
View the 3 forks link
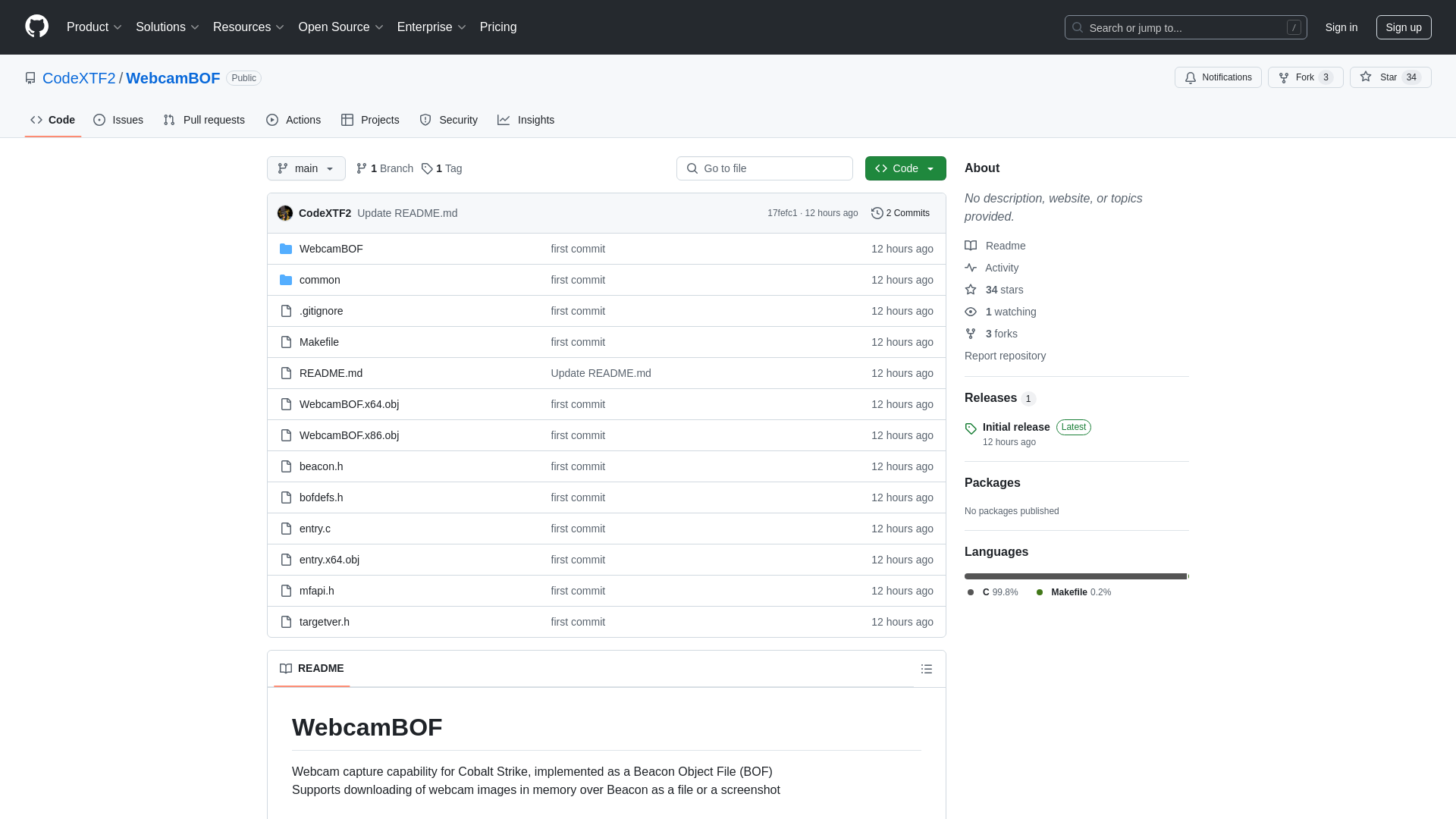[991, 334]
